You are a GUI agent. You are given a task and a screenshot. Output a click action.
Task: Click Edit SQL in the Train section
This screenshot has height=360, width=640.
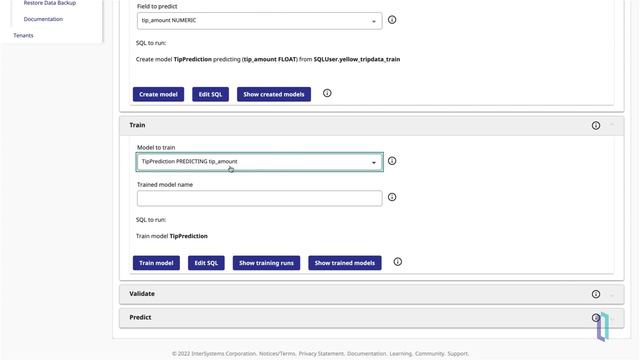(x=206, y=263)
